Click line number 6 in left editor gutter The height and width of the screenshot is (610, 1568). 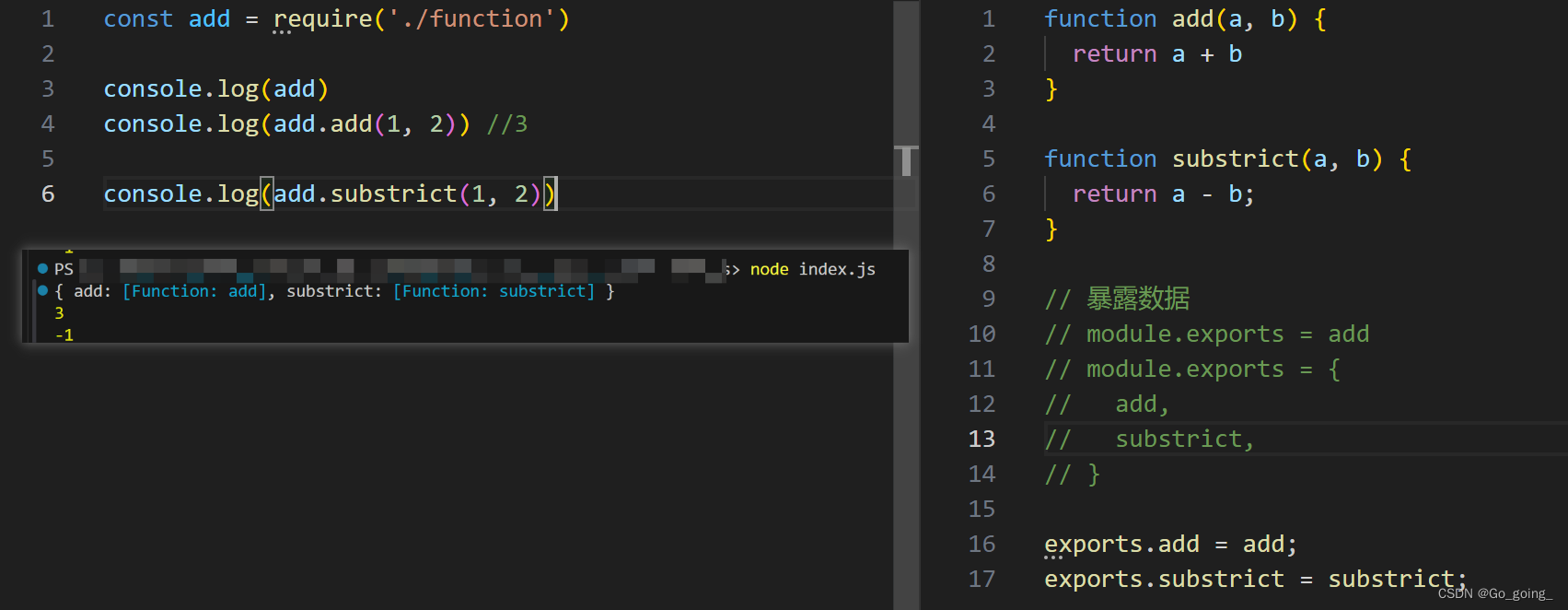pos(48,194)
